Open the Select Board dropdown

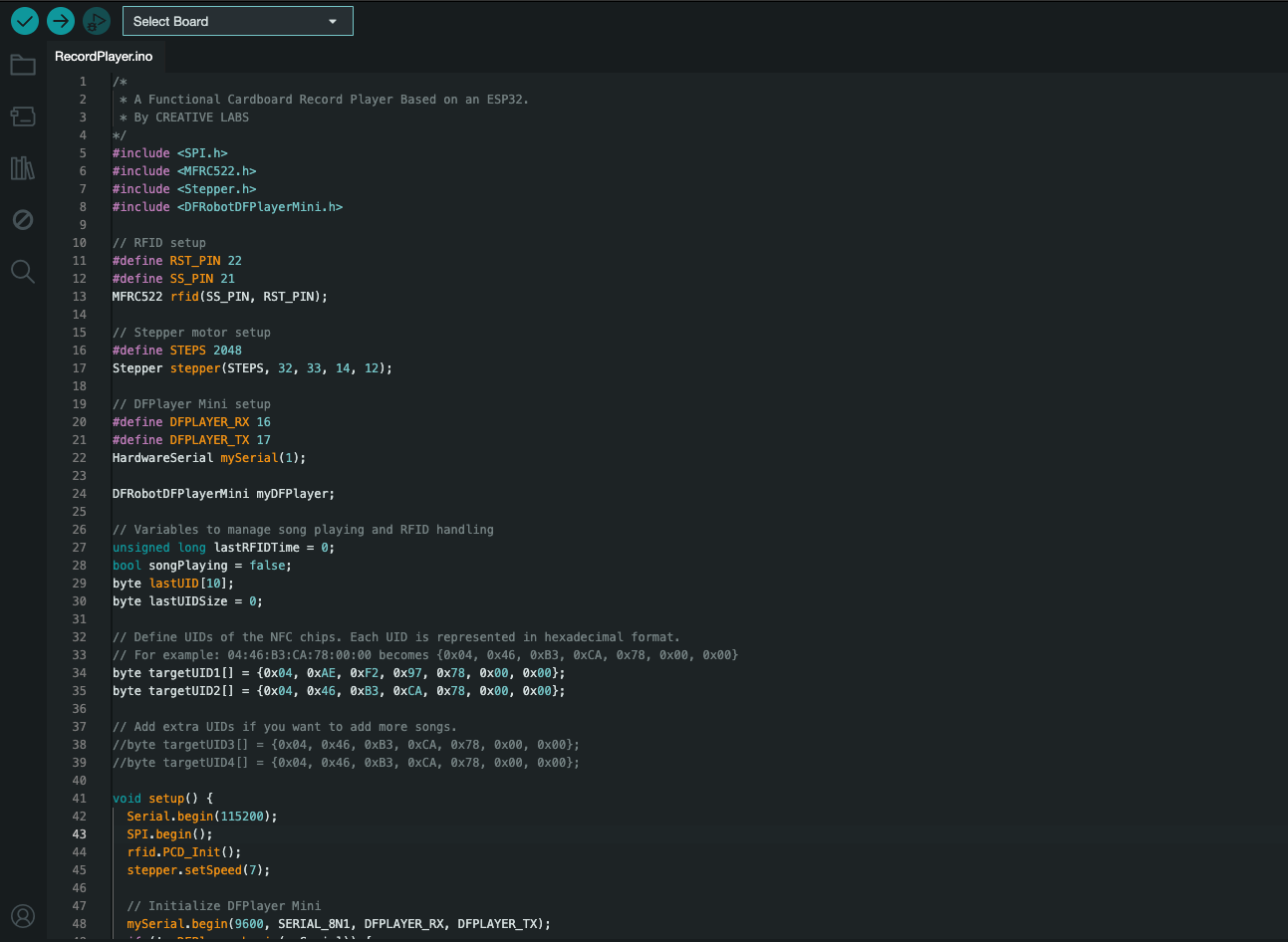click(237, 21)
